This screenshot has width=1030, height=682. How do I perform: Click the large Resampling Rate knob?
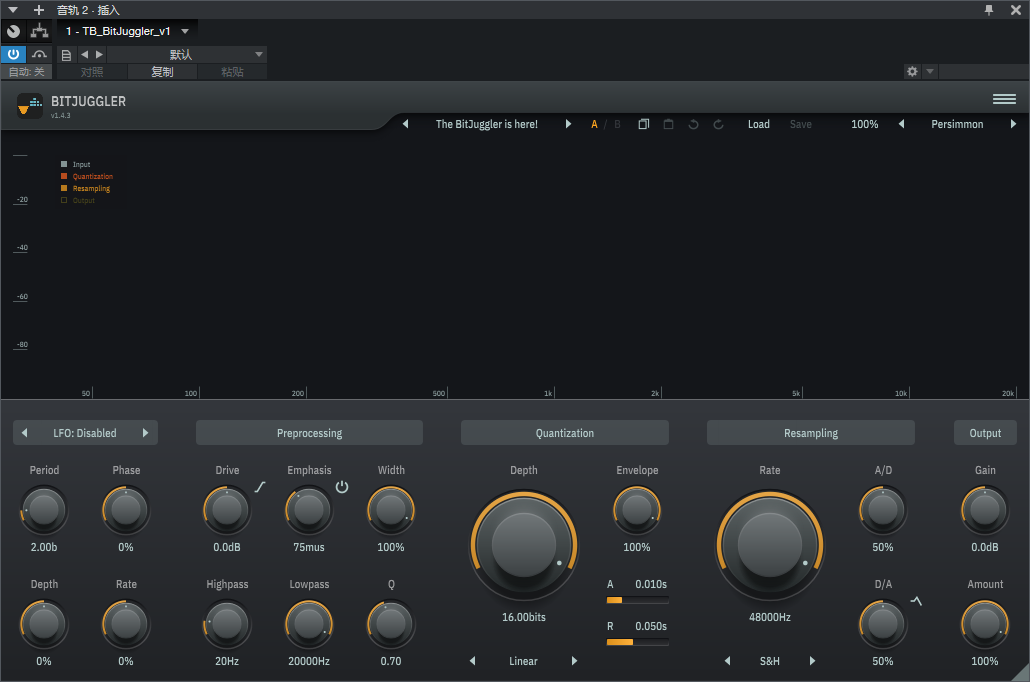pyautogui.click(x=769, y=545)
